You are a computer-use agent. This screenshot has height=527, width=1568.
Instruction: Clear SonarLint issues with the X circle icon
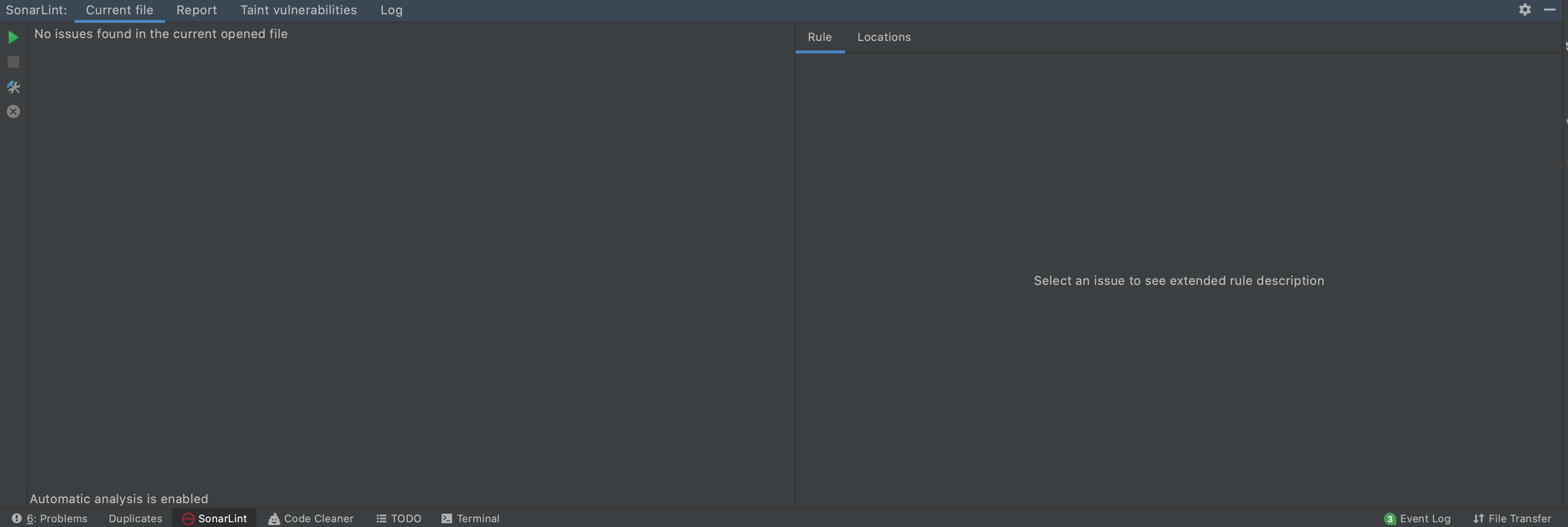pyautogui.click(x=13, y=112)
